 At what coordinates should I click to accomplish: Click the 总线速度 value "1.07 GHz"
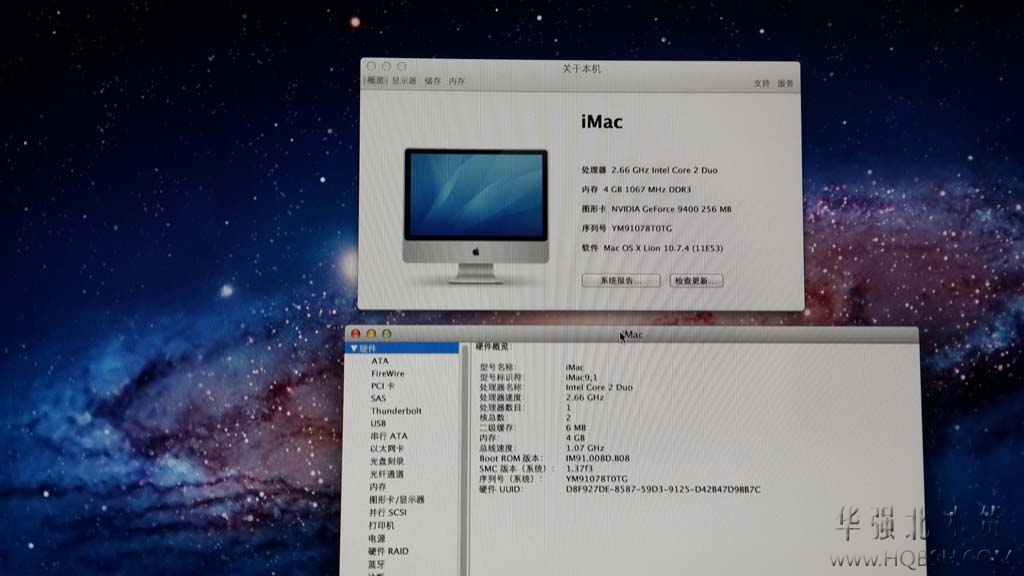(x=584, y=448)
